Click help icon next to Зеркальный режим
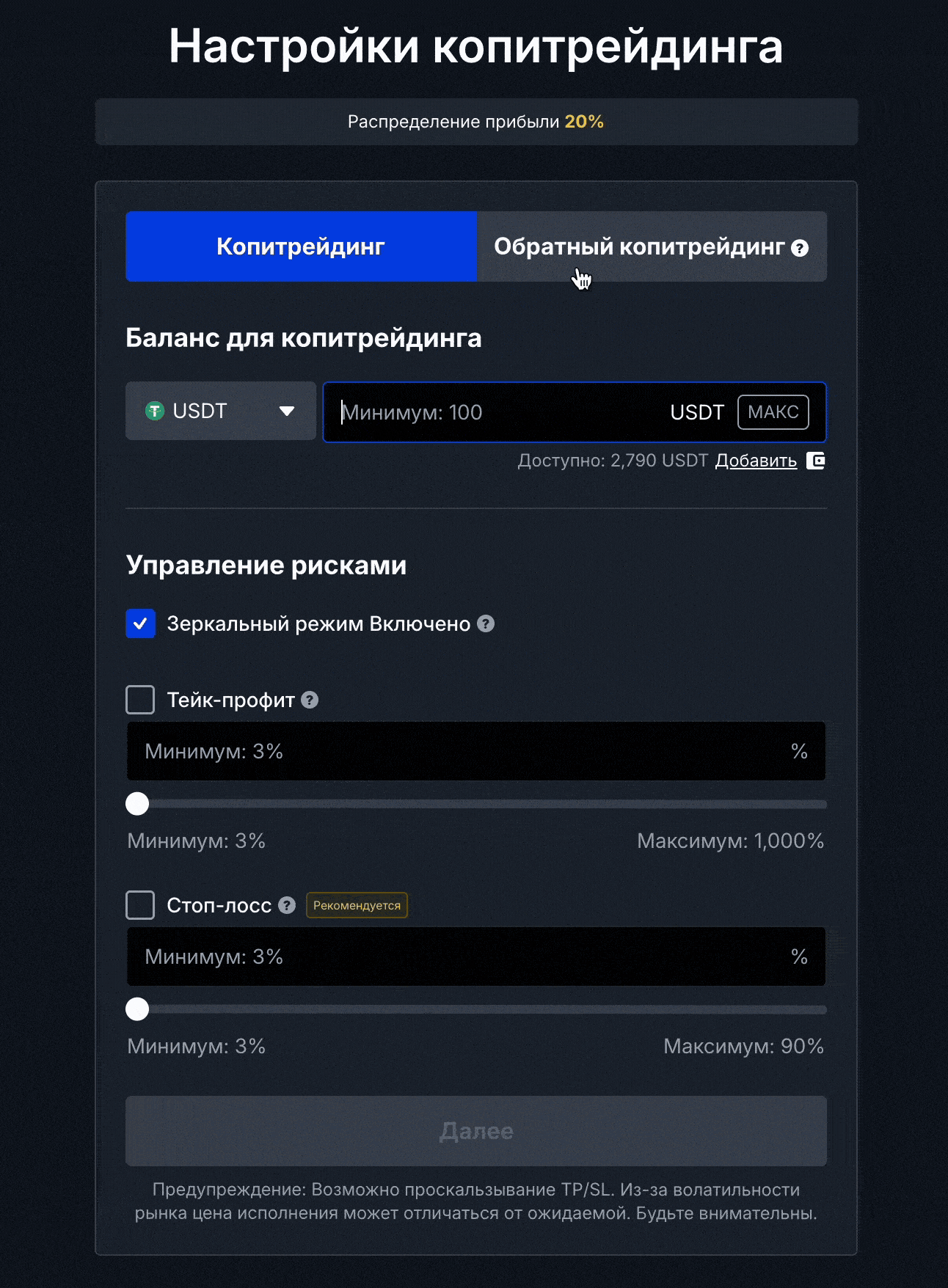948x1288 pixels. pyautogui.click(x=486, y=623)
